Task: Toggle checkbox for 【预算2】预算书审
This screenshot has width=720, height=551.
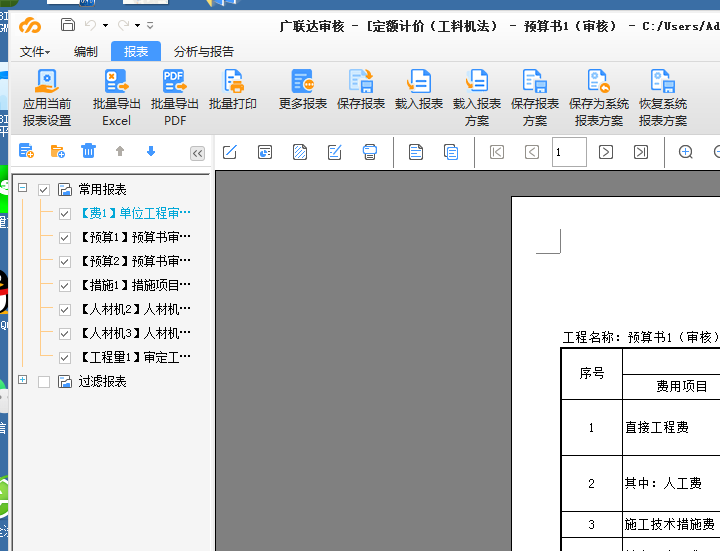Action: [65, 262]
